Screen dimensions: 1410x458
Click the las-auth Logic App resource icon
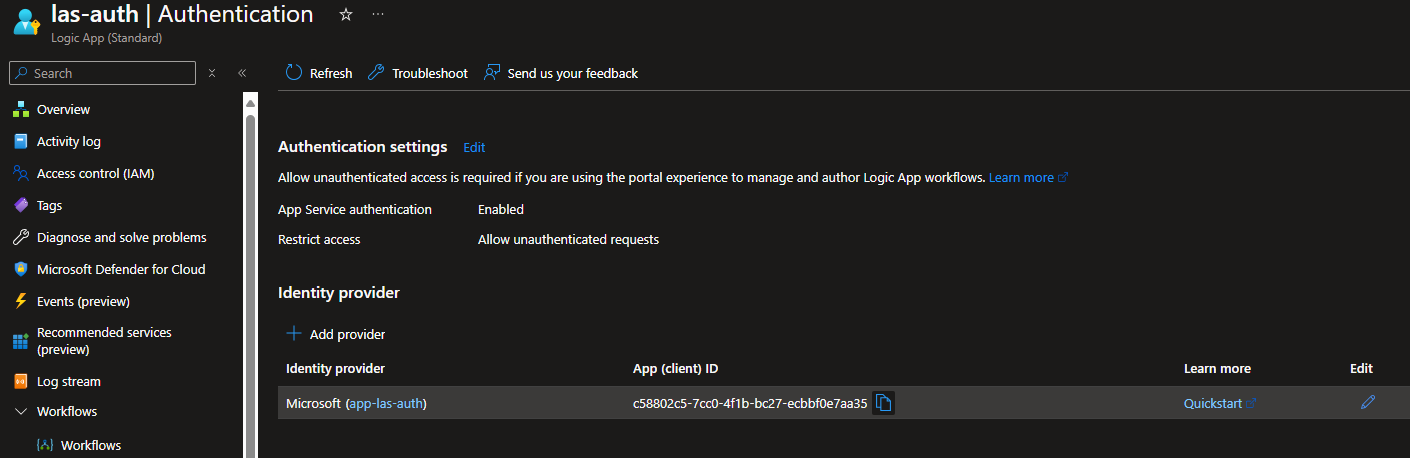coord(26,21)
